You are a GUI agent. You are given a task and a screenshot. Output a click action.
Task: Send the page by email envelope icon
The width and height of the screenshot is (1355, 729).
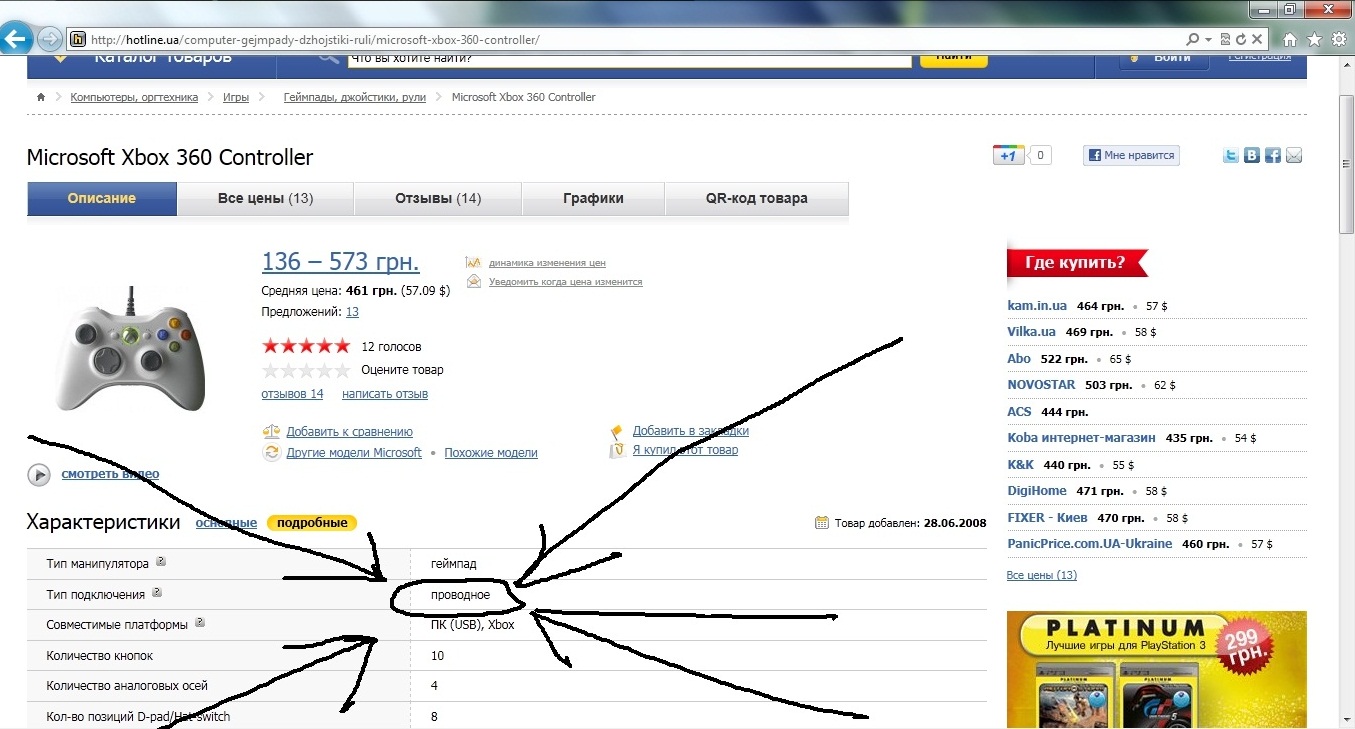[x=1294, y=156]
